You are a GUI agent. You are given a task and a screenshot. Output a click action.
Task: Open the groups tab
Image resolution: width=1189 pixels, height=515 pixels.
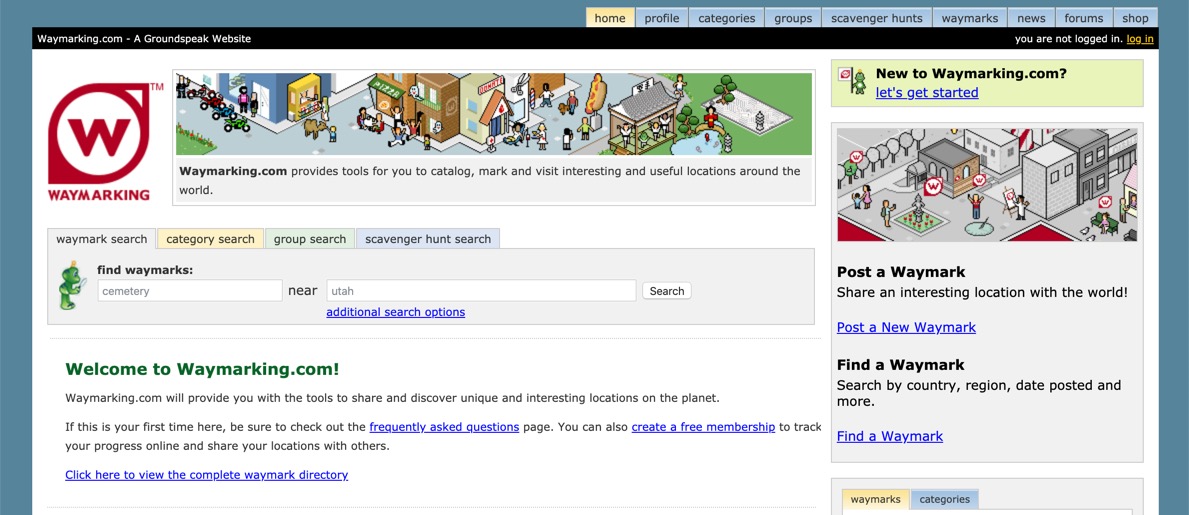(x=792, y=18)
